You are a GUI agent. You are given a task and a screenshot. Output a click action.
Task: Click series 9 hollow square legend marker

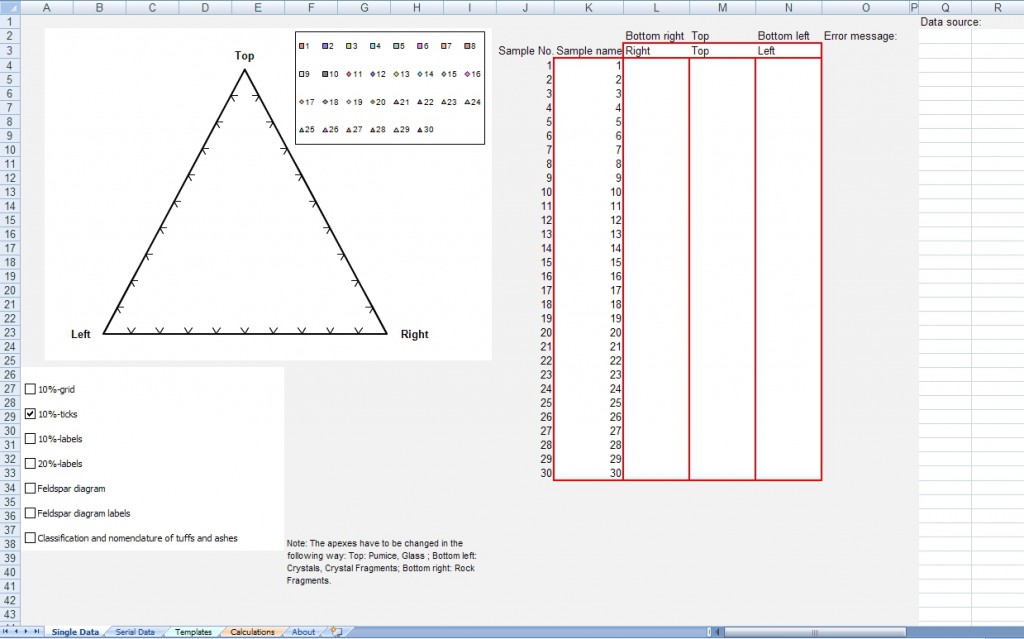300,73
